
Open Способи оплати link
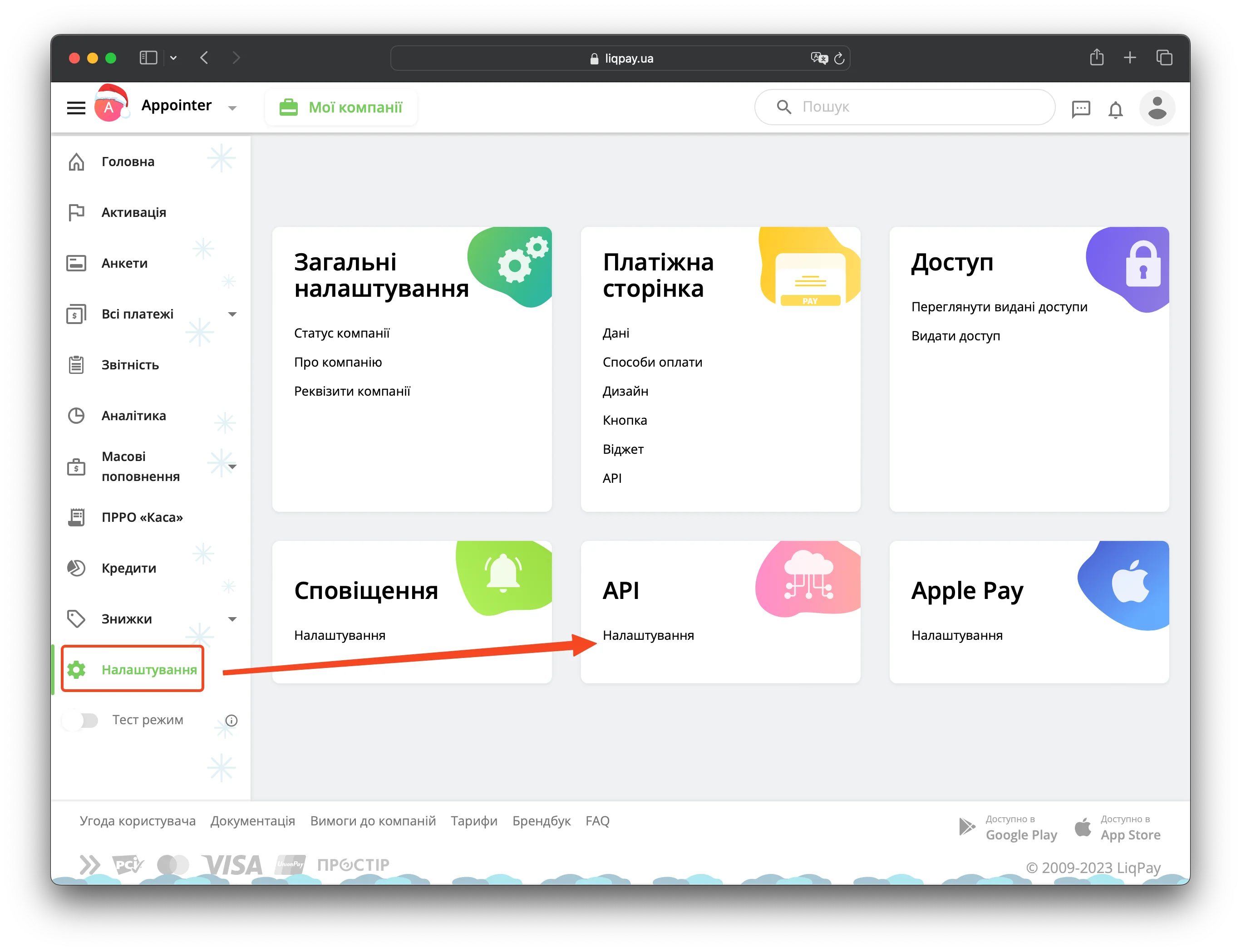652,362
